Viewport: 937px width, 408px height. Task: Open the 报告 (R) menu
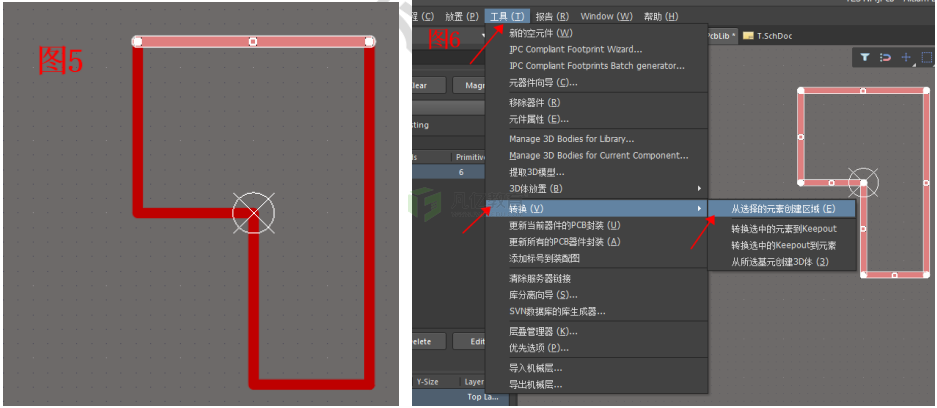coord(552,16)
